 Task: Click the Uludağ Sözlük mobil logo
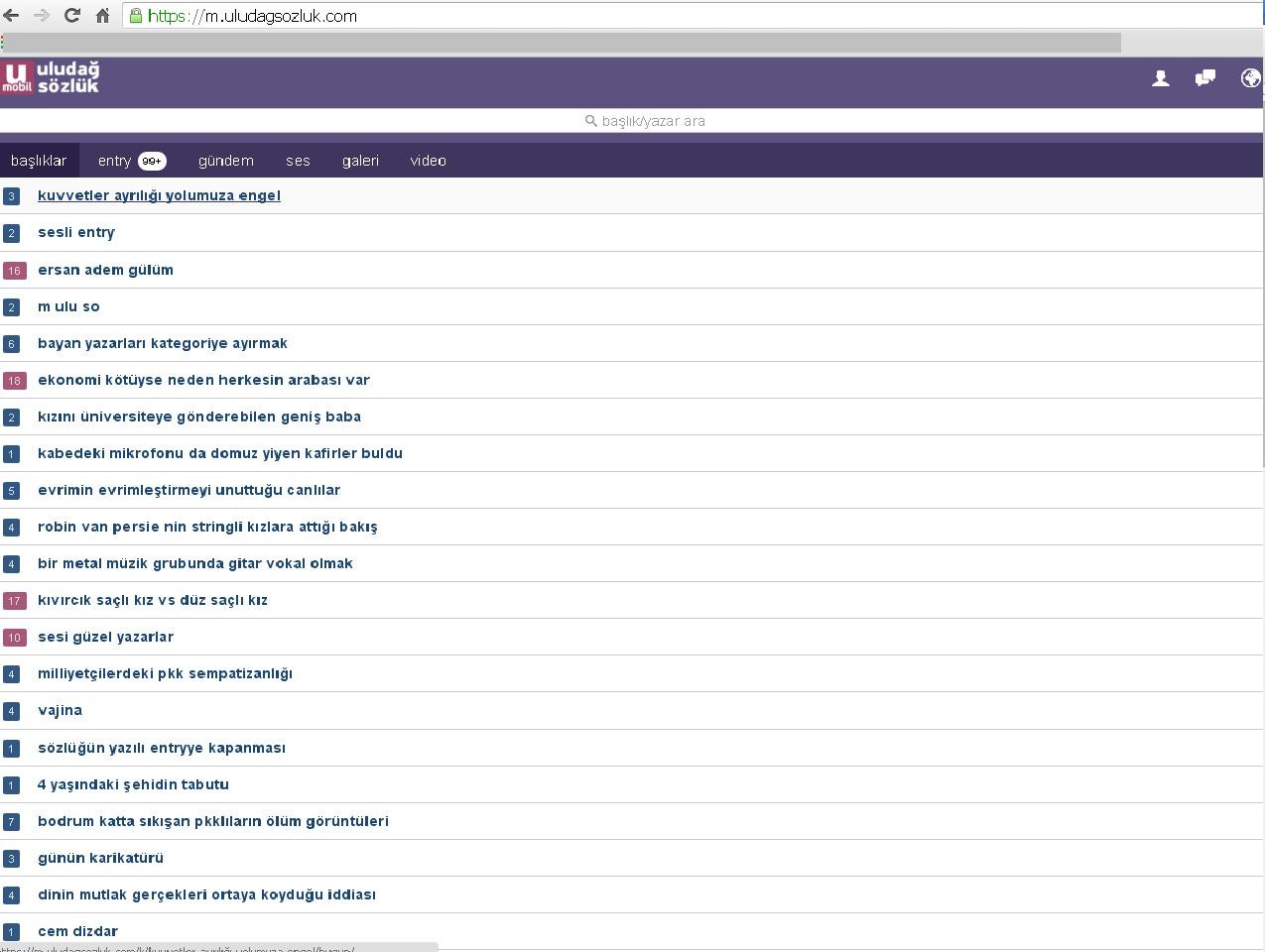tap(51, 77)
